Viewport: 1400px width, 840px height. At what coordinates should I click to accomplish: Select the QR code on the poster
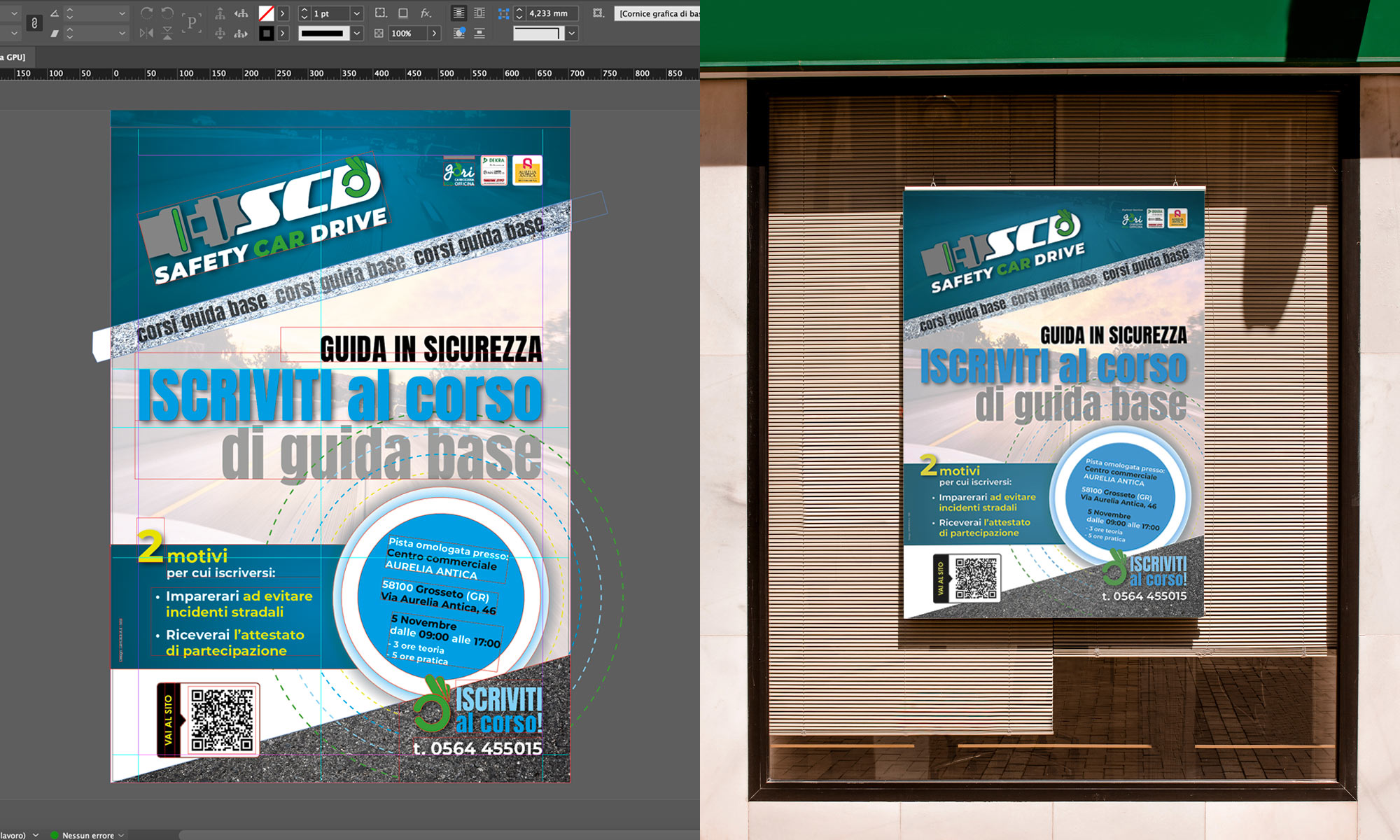(222, 720)
